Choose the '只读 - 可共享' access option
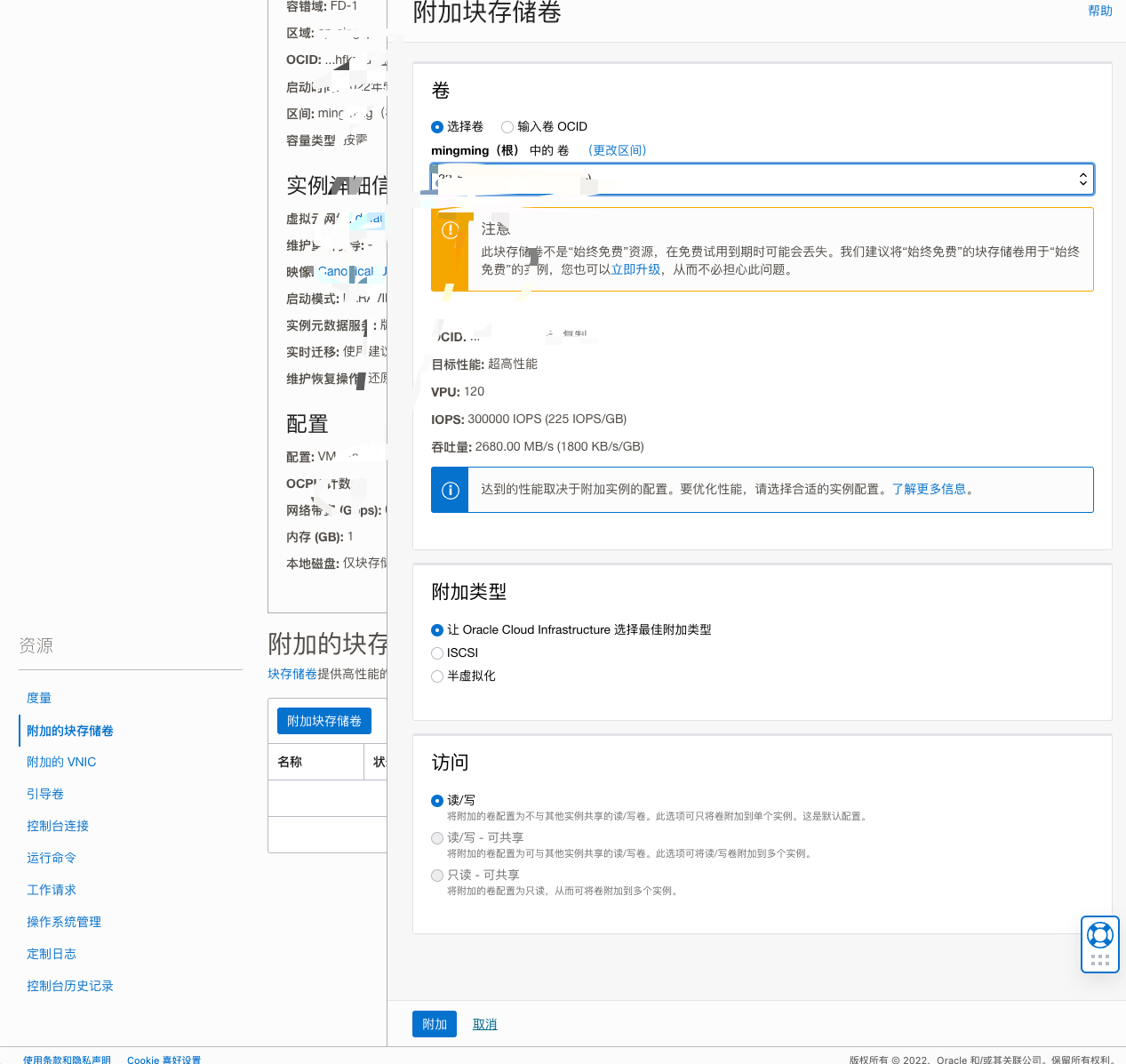1126x1064 pixels. click(437, 876)
